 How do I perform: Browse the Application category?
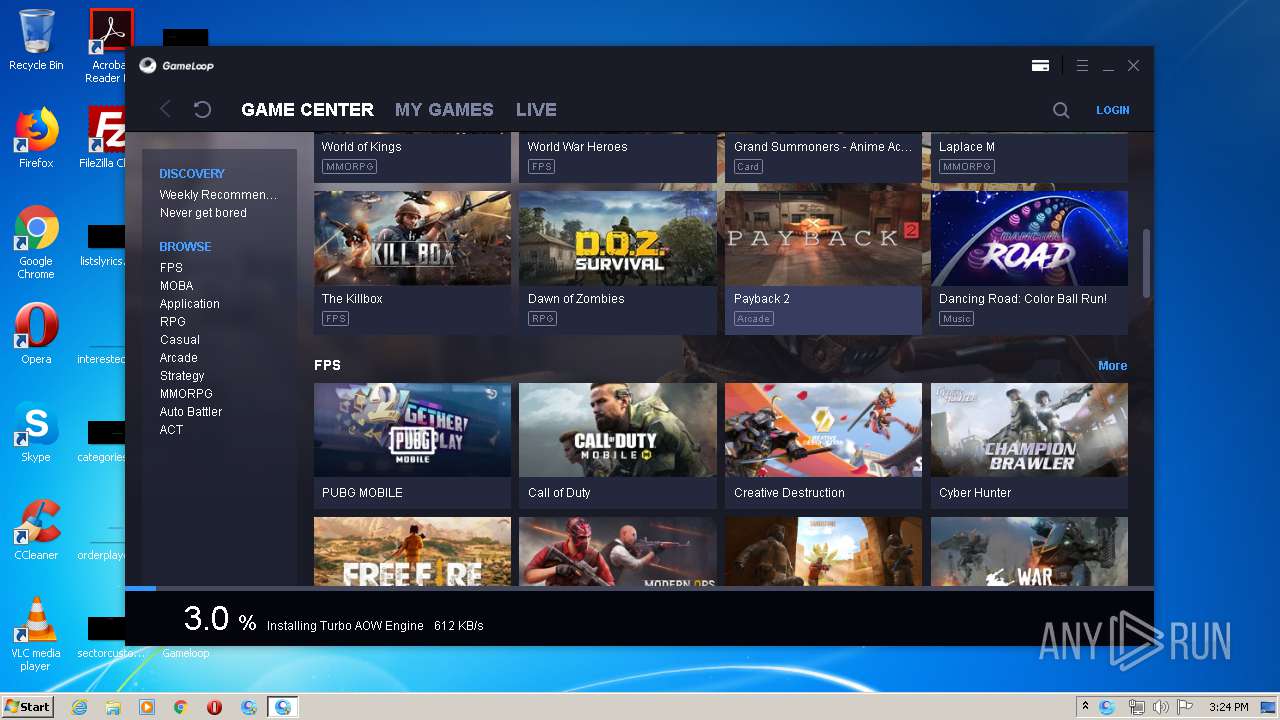(x=189, y=304)
